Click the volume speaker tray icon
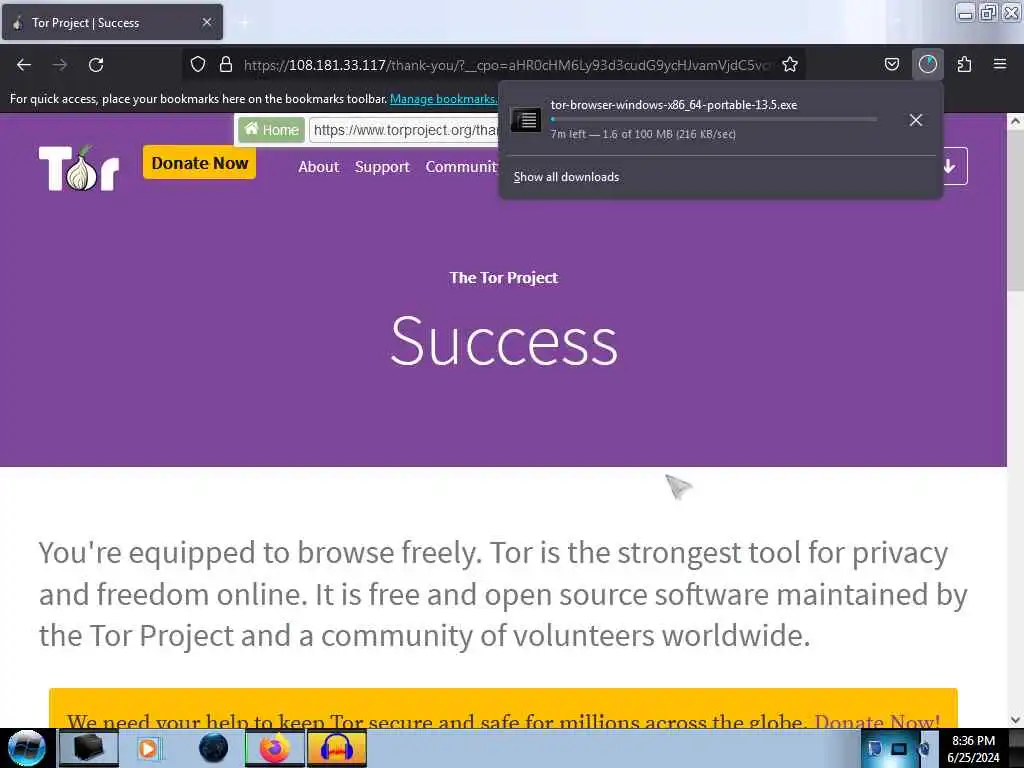Screen dimensions: 1024x768 (x=923, y=748)
